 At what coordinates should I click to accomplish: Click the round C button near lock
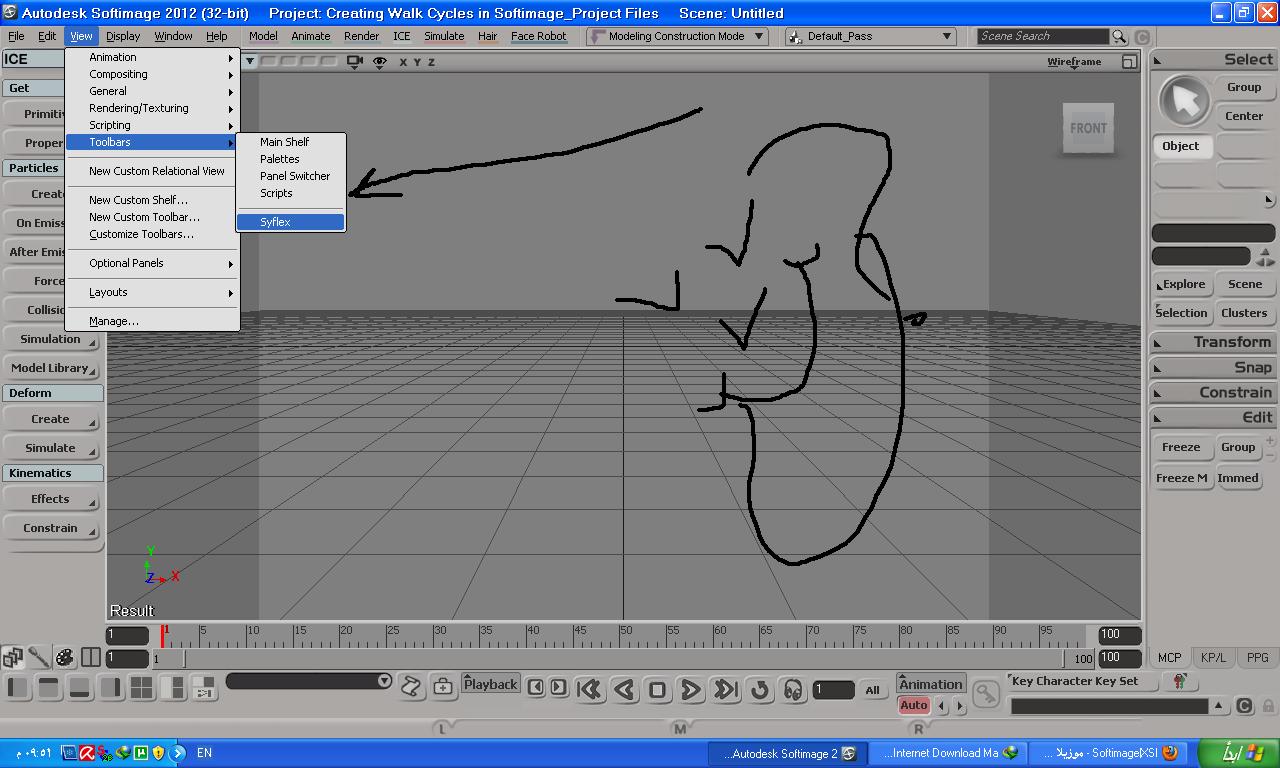tap(1244, 705)
